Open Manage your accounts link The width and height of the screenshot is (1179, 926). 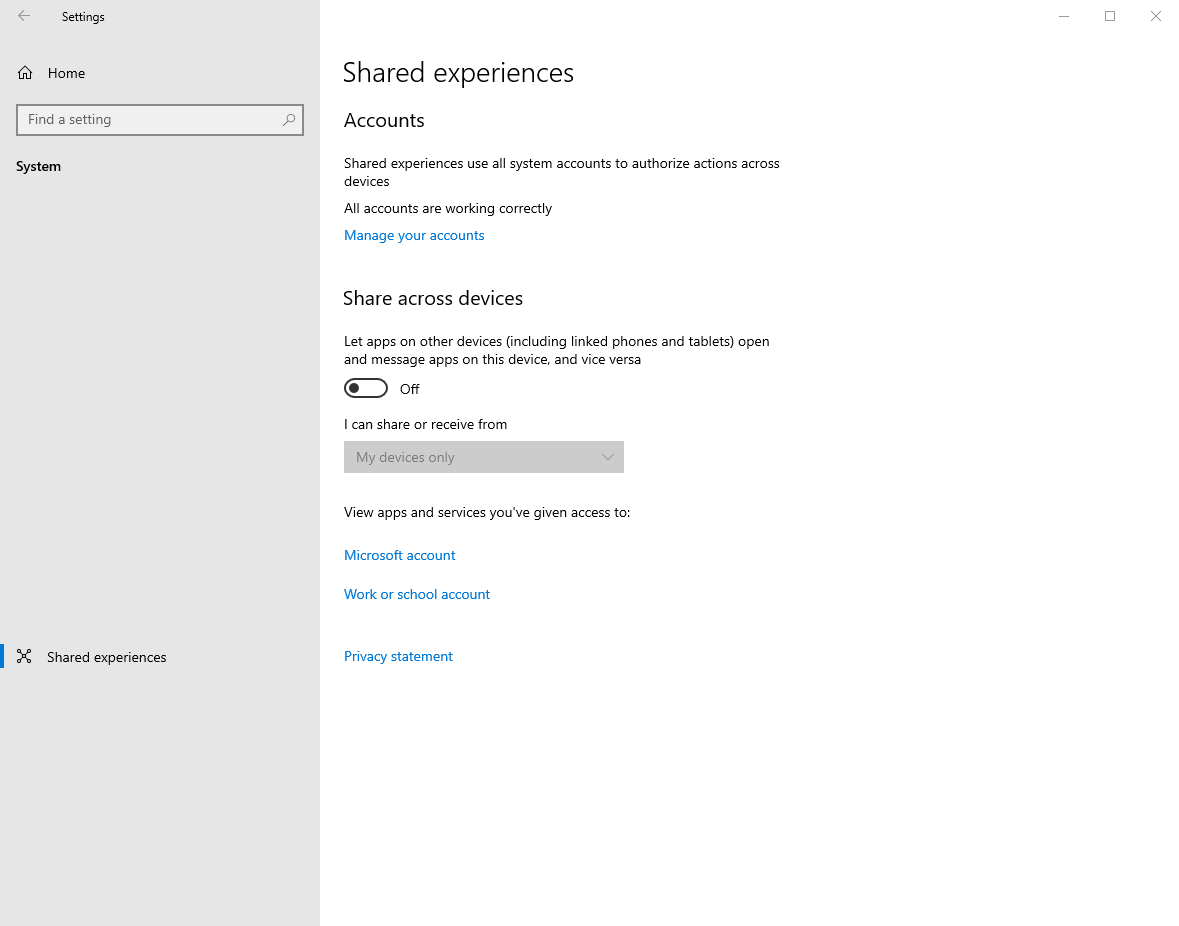pyautogui.click(x=414, y=235)
